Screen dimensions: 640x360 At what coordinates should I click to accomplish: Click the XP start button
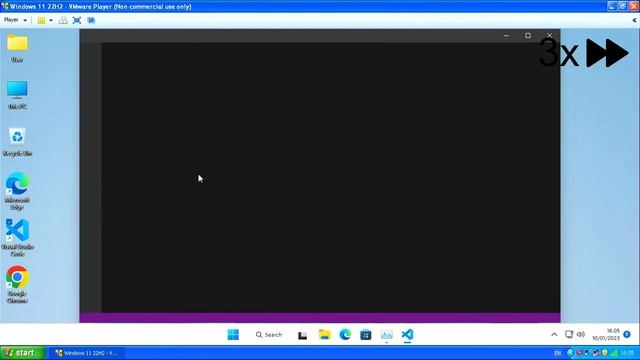tap(22, 353)
